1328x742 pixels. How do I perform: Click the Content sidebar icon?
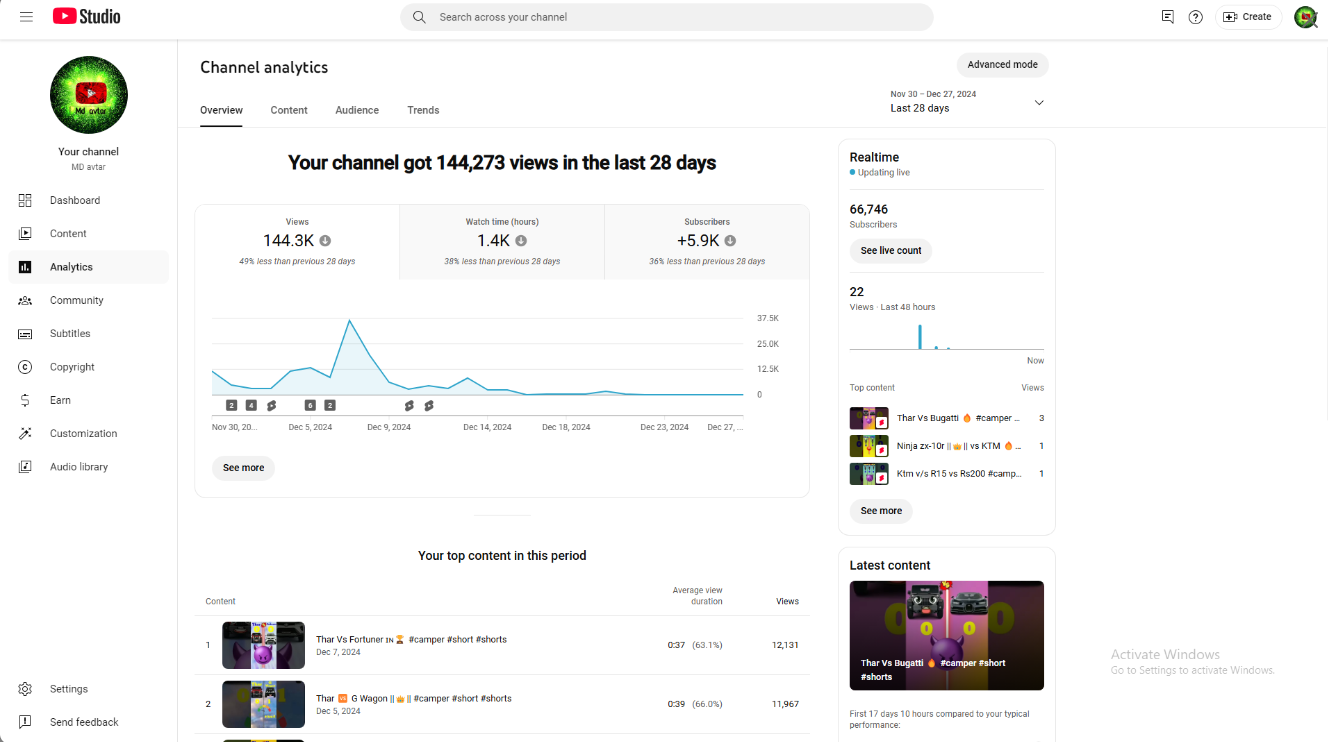pos(25,233)
